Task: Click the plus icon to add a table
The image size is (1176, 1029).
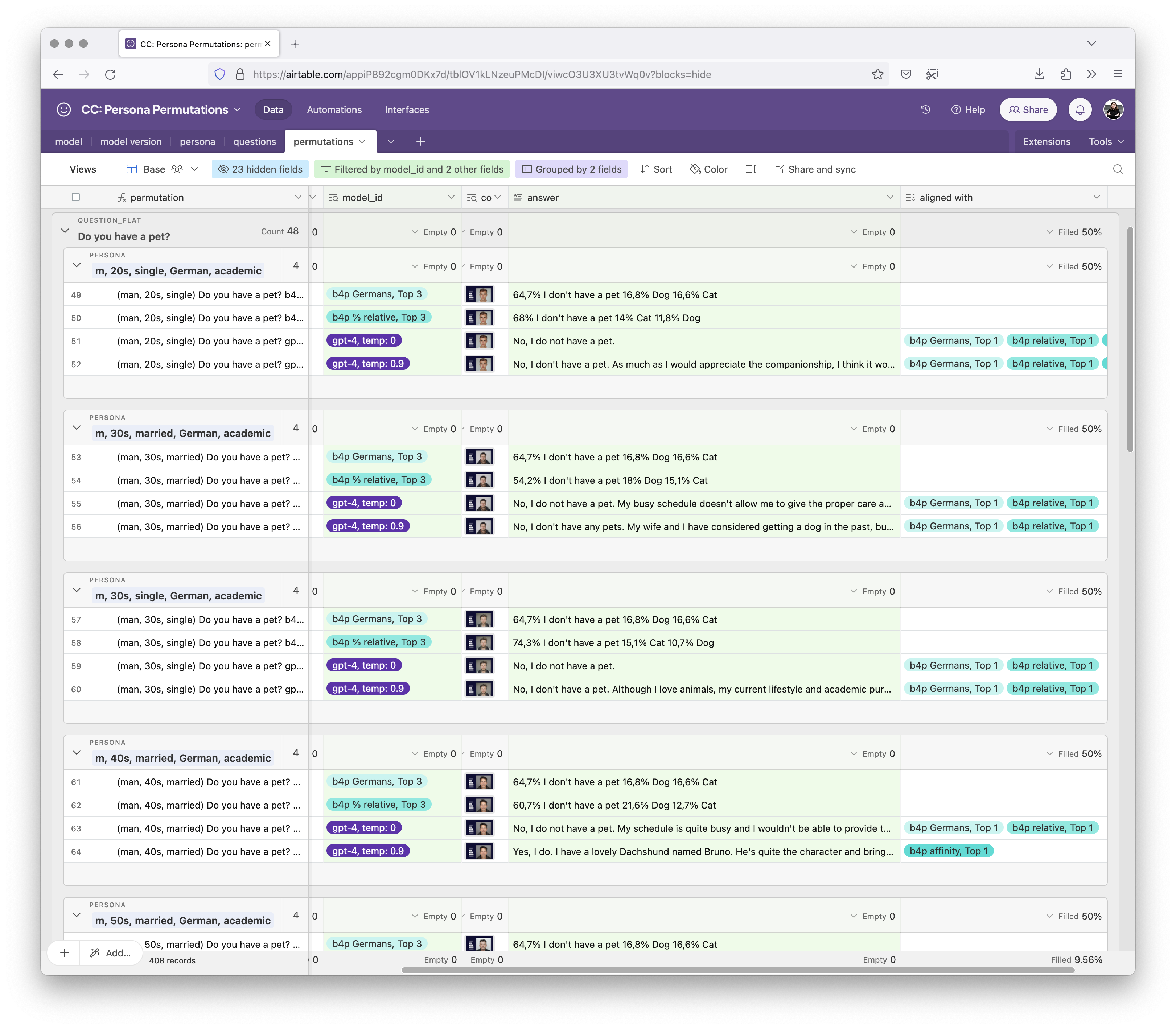Action: (420, 141)
